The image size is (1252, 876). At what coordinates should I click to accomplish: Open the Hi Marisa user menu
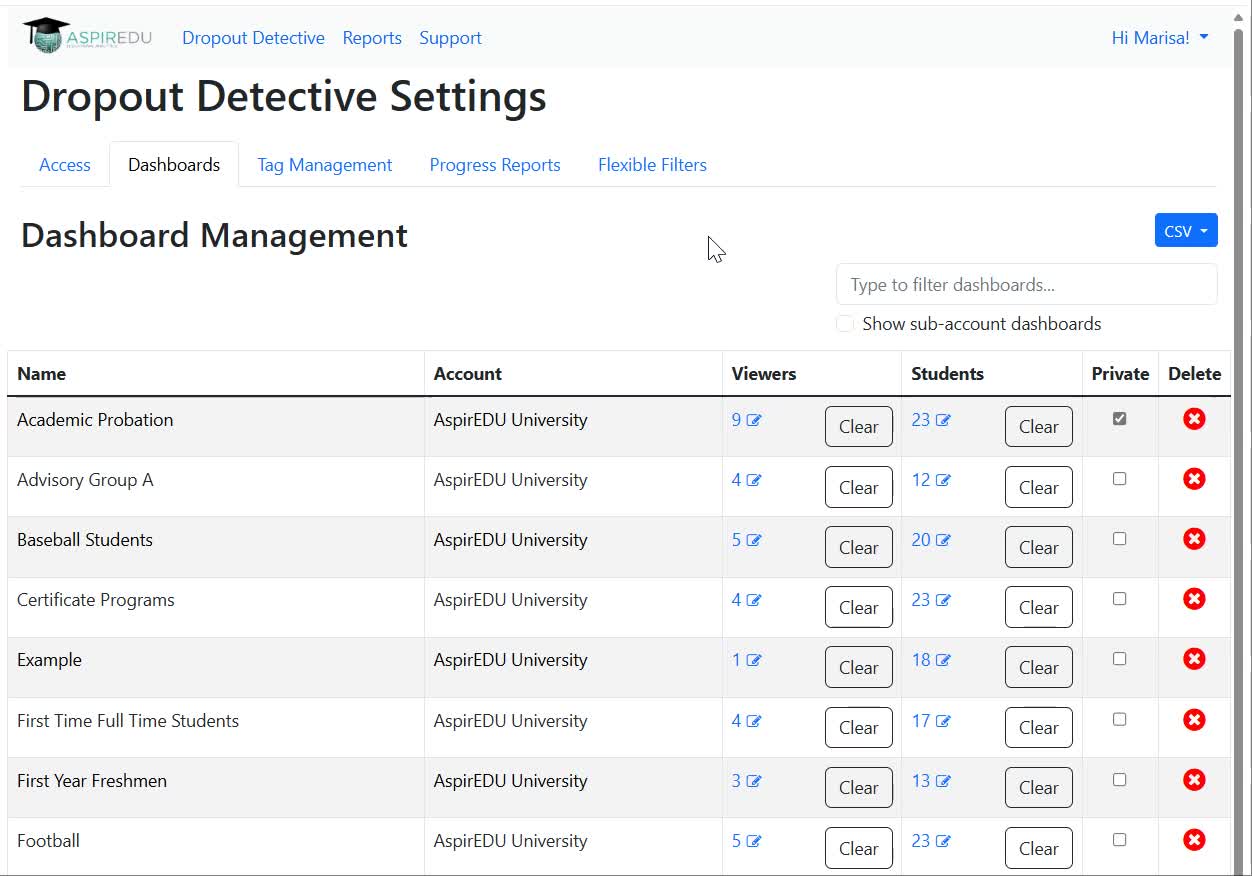[x=1160, y=38]
